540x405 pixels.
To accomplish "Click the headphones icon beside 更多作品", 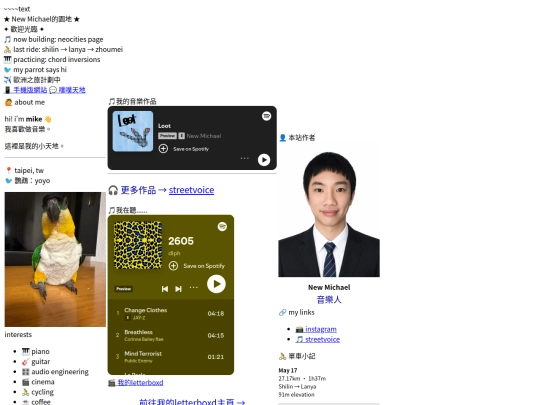I will (x=113, y=190).
